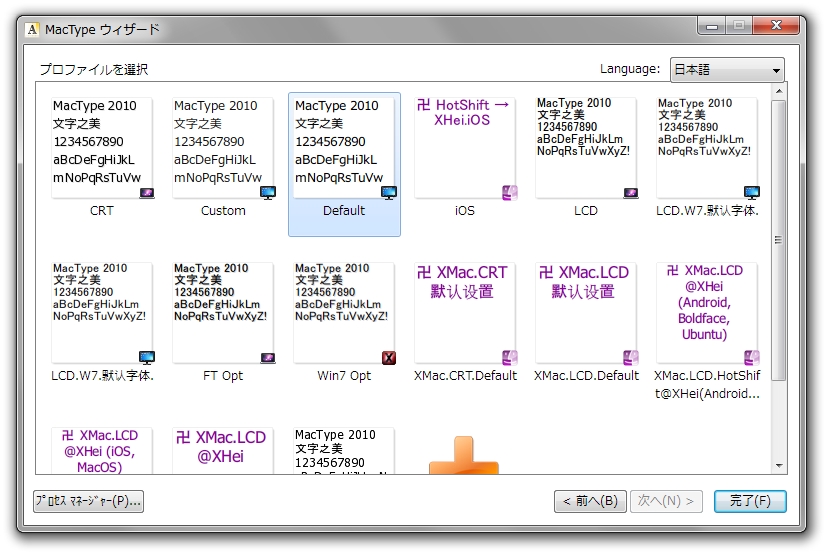Select the XMac.LCD @XHei (Android, Boldface, Ubuntu) preview
The image size is (827, 553).
(707, 313)
